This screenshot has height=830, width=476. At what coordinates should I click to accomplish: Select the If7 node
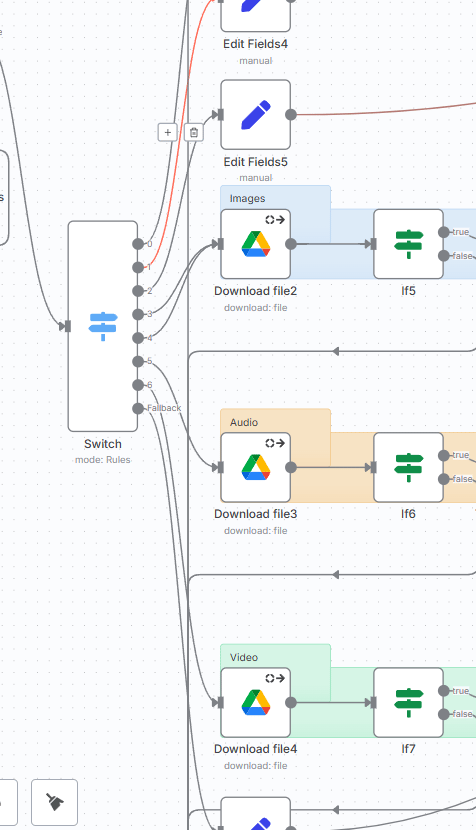tap(408, 702)
